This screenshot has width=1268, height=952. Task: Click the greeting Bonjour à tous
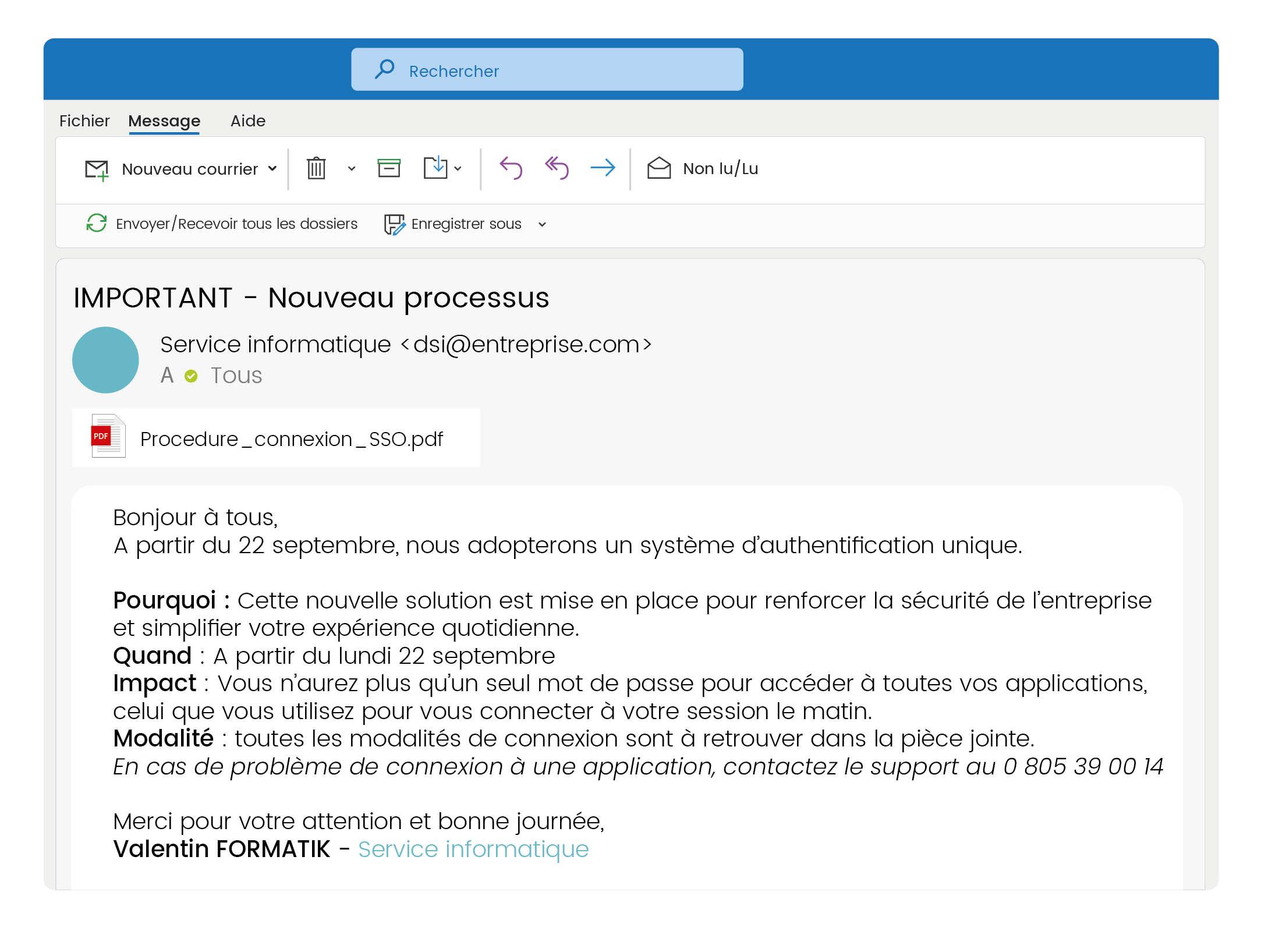(x=196, y=518)
